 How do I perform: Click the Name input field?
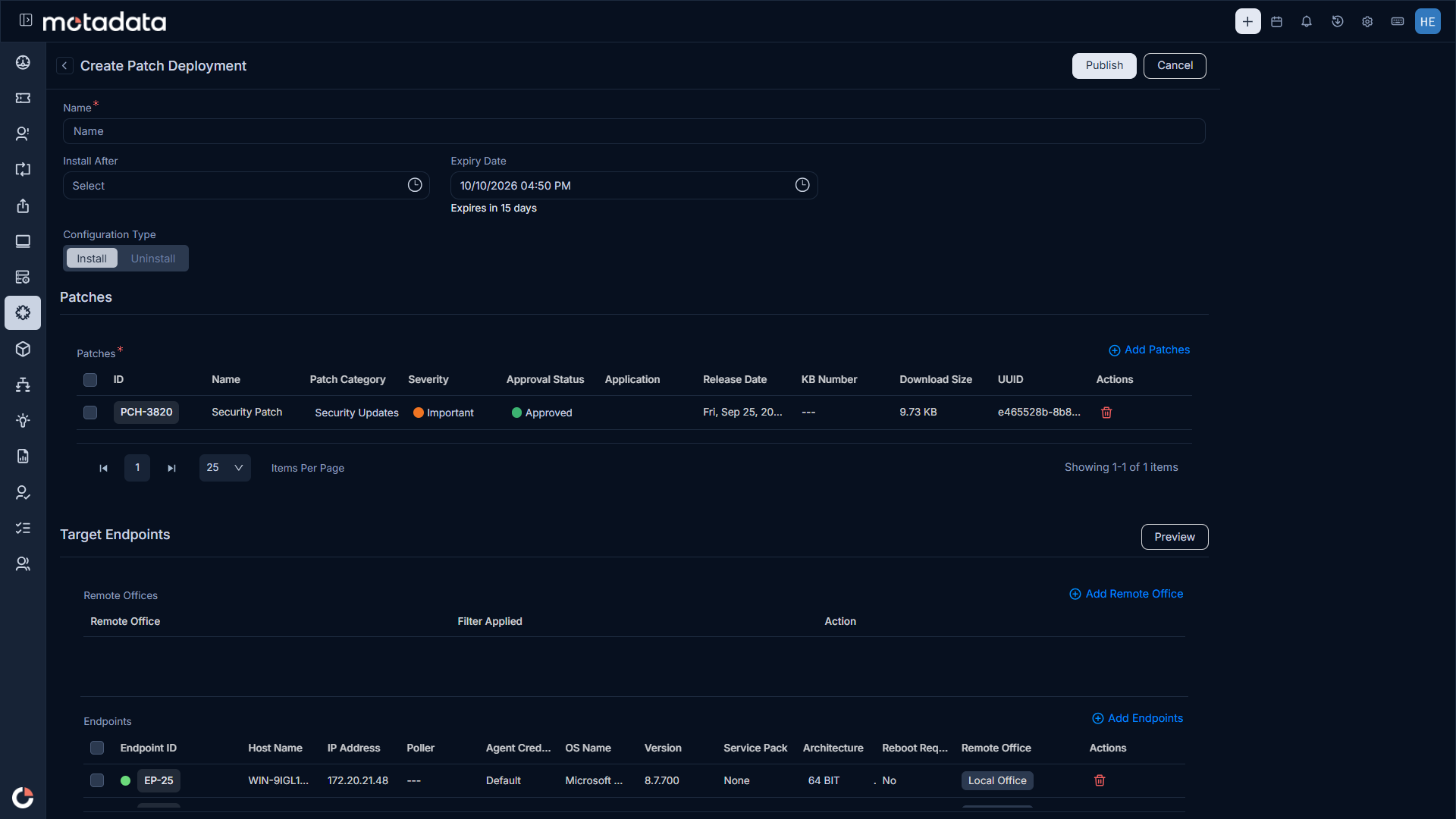[634, 131]
